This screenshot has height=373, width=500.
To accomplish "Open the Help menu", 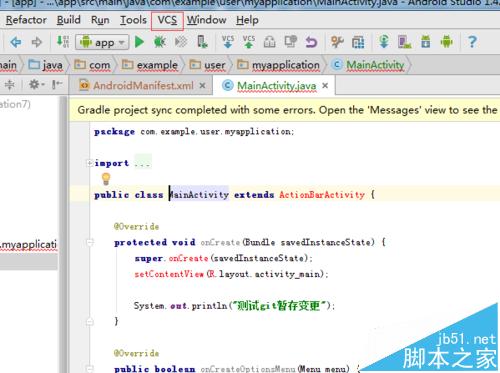I will tap(247, 20).
